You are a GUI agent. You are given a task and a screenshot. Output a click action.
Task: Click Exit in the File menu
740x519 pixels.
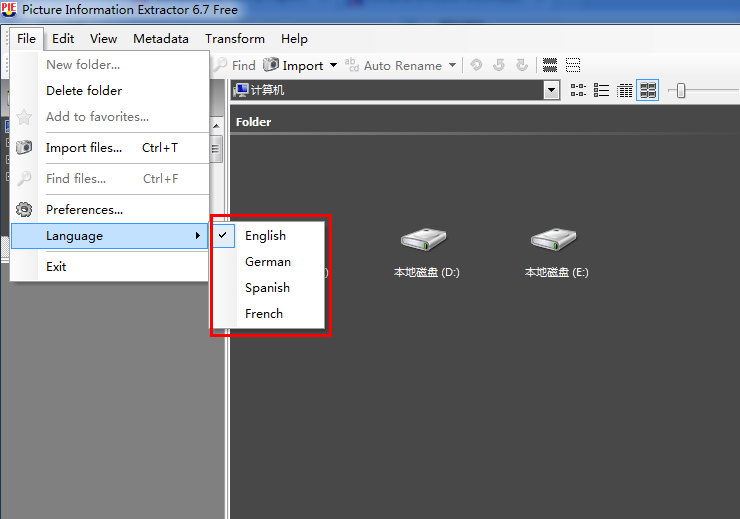109,267
